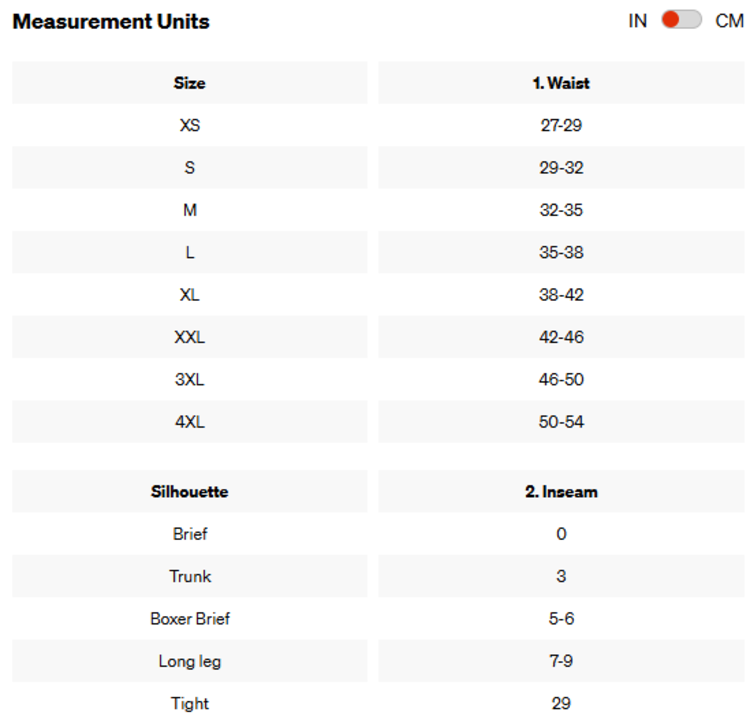Click the 1. Waist column header
The height and width of the screenshot is (727, 750).
click(560, 83)
